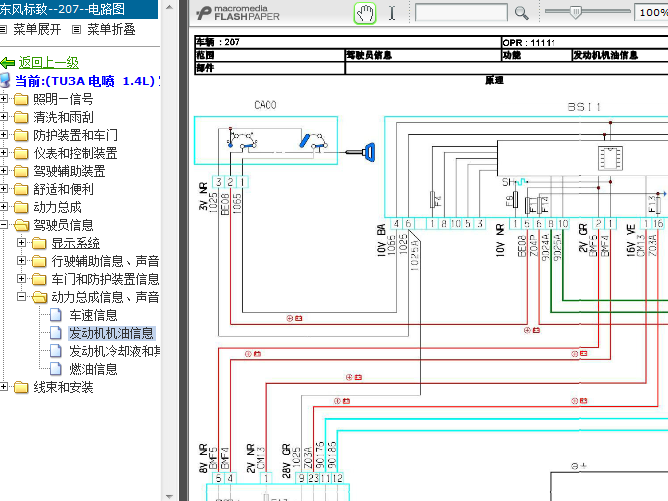Click 菜单折叠 to collapse all menus
This screenshot has height=501, width=668.
(111, 29)
